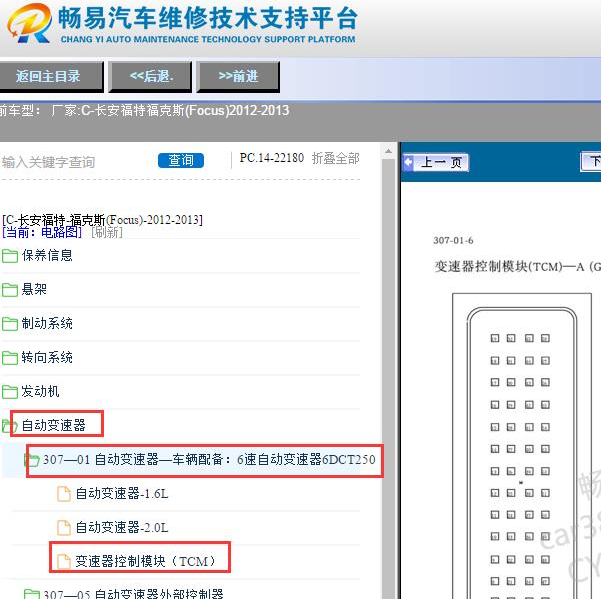Image resolution: width=601 pixels, height=599 pixels.
Task: Click the 307-01-6 page number text
Action: coord(453,240)
